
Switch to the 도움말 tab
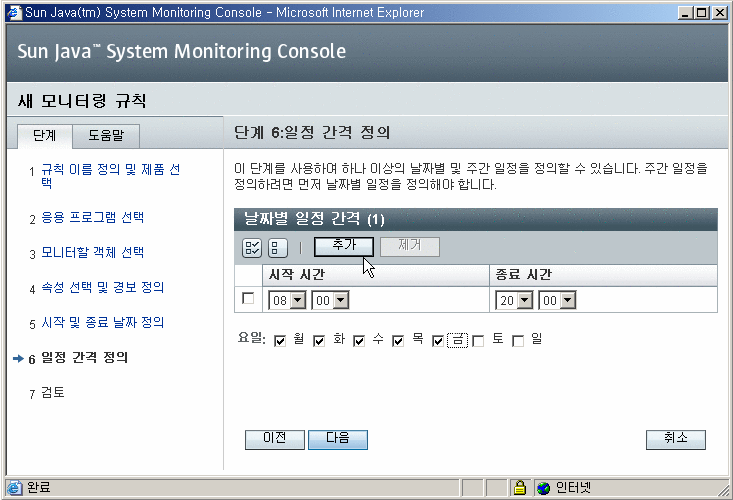[x=106, y=136]
